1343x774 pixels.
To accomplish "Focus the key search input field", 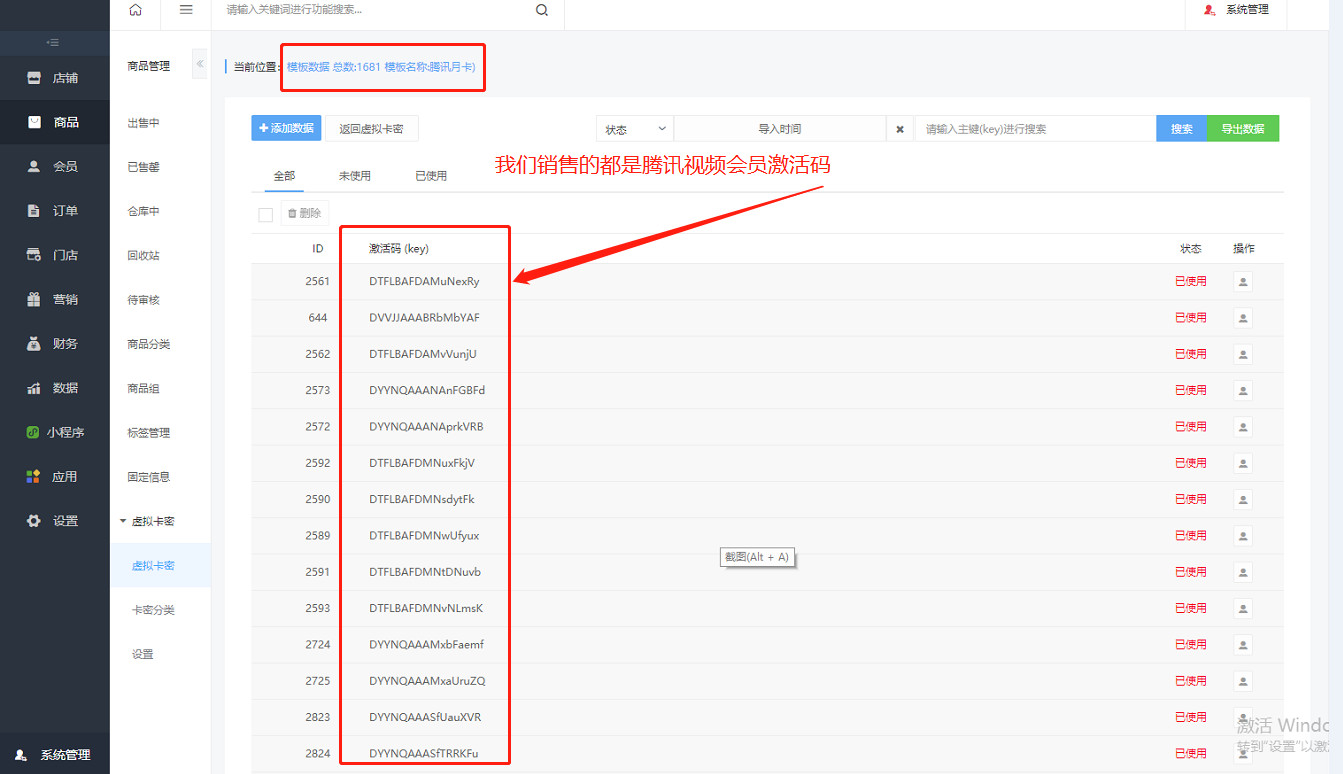I will 1035,129.
